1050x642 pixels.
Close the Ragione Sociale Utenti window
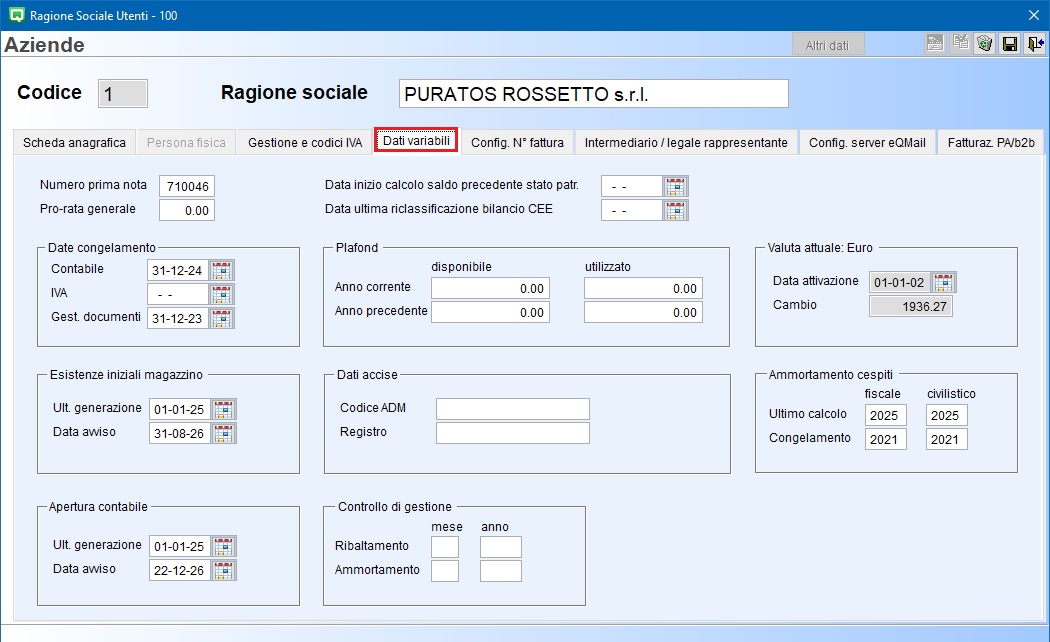1034,15
